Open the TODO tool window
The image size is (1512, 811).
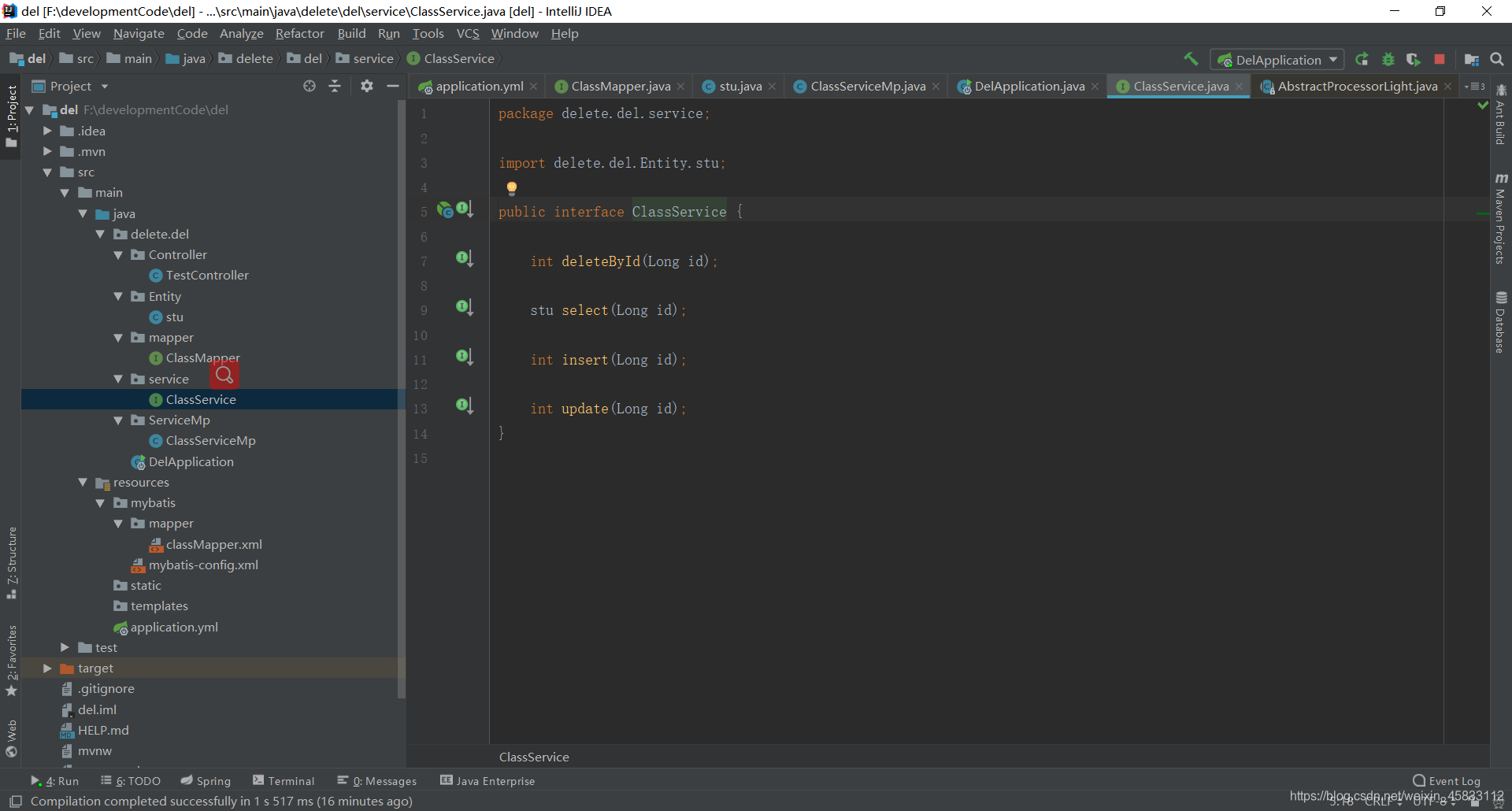click(x=131, y=781)
